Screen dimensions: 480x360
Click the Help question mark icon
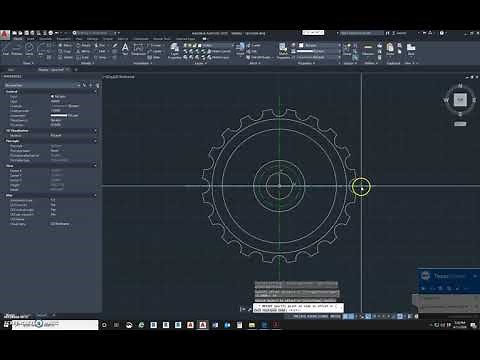(442, 33)
